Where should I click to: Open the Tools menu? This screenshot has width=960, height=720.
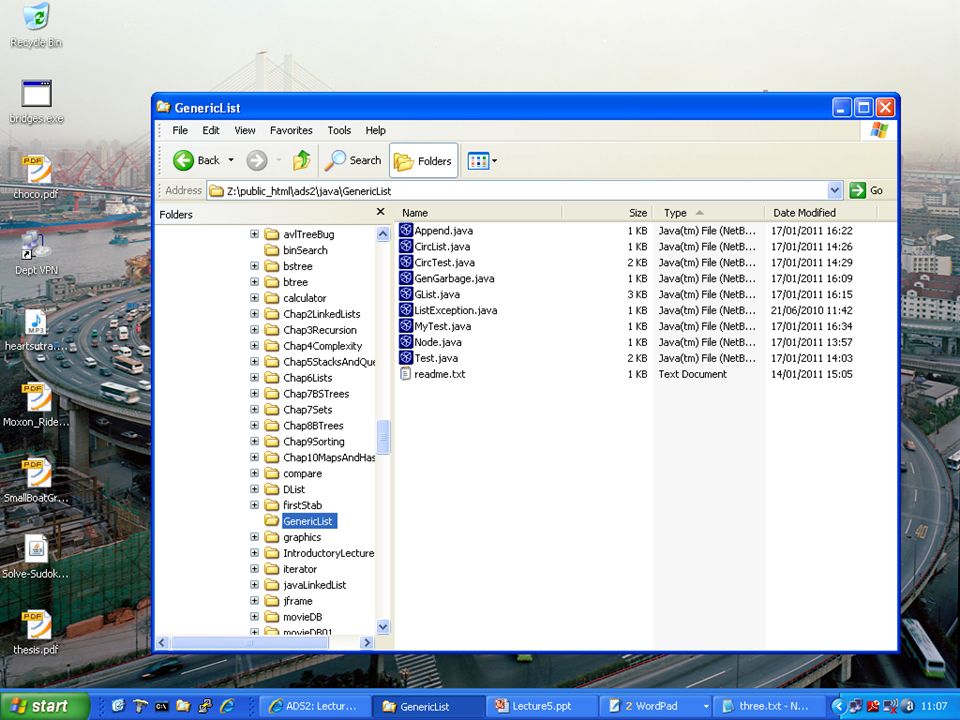(x=339, y=130)
